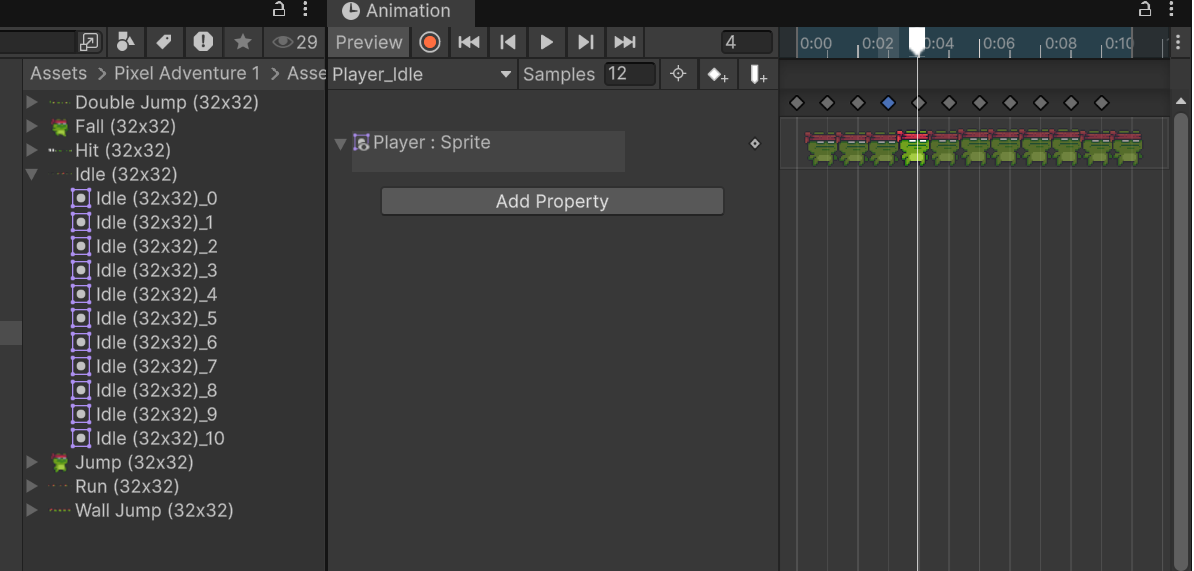Select the Jump (32x32) frog icon

click(59, 462)
